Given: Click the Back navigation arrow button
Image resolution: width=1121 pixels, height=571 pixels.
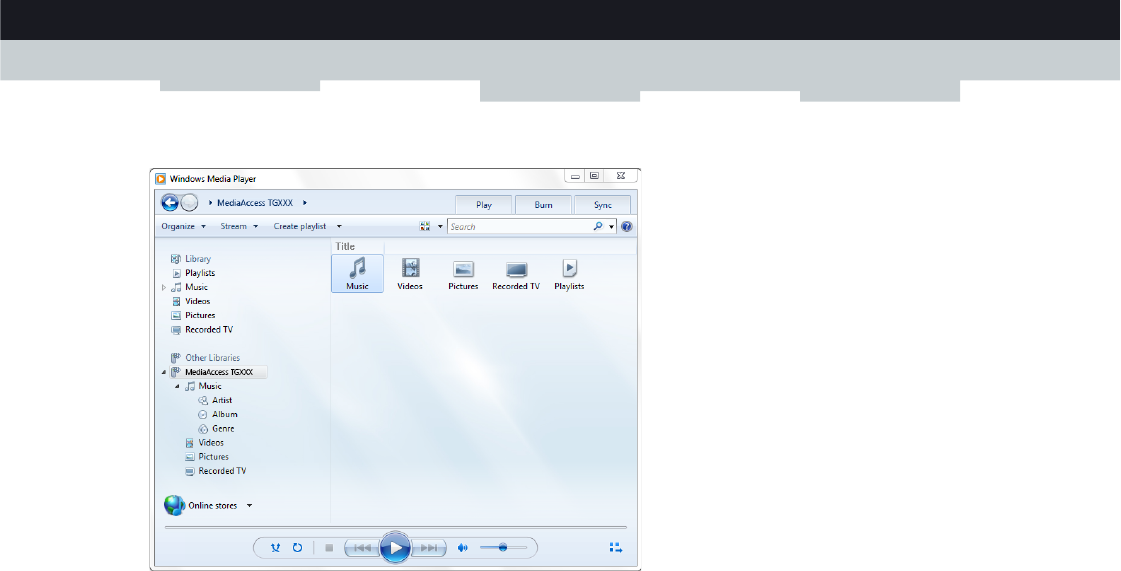Looking at the screenshot, I should pyautogui.click(x=169, y=203).
